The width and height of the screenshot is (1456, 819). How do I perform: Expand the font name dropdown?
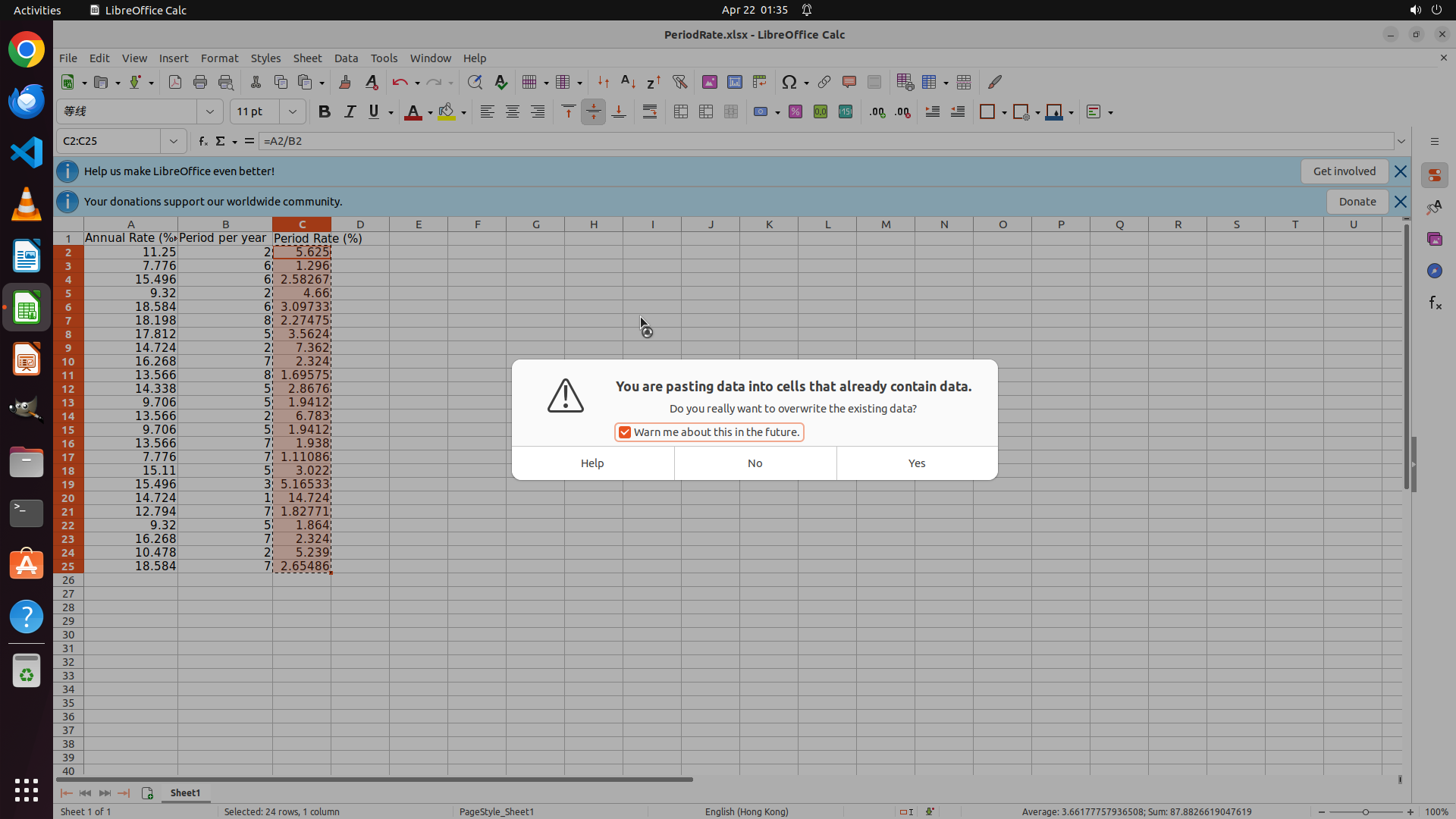click(x=210, y=111)
